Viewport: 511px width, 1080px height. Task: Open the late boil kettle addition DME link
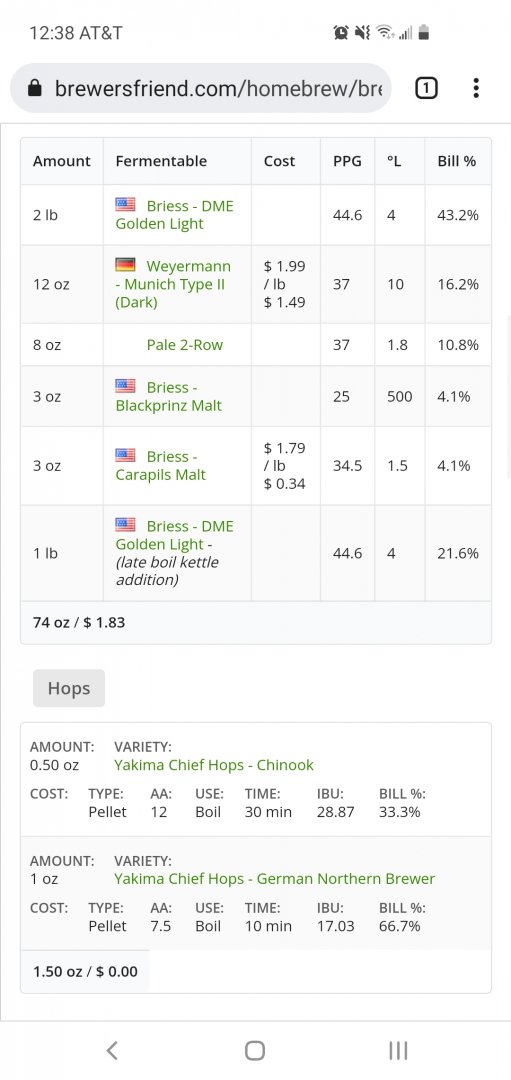point(174,552)
